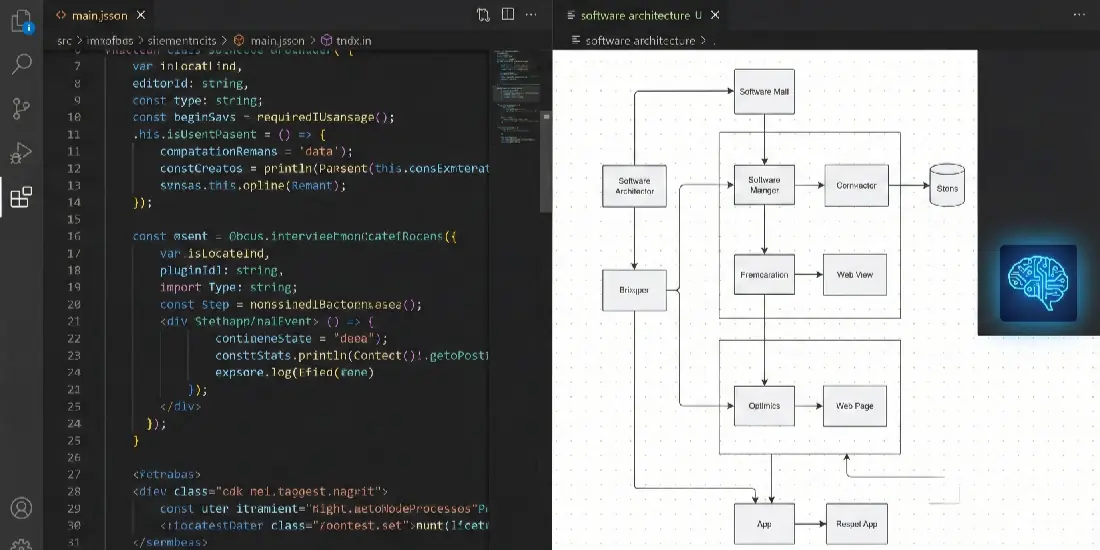This screenshot has height=550, width=1100.
Task: Switch to the software architecture tab
Action: [x=634, y=15]
